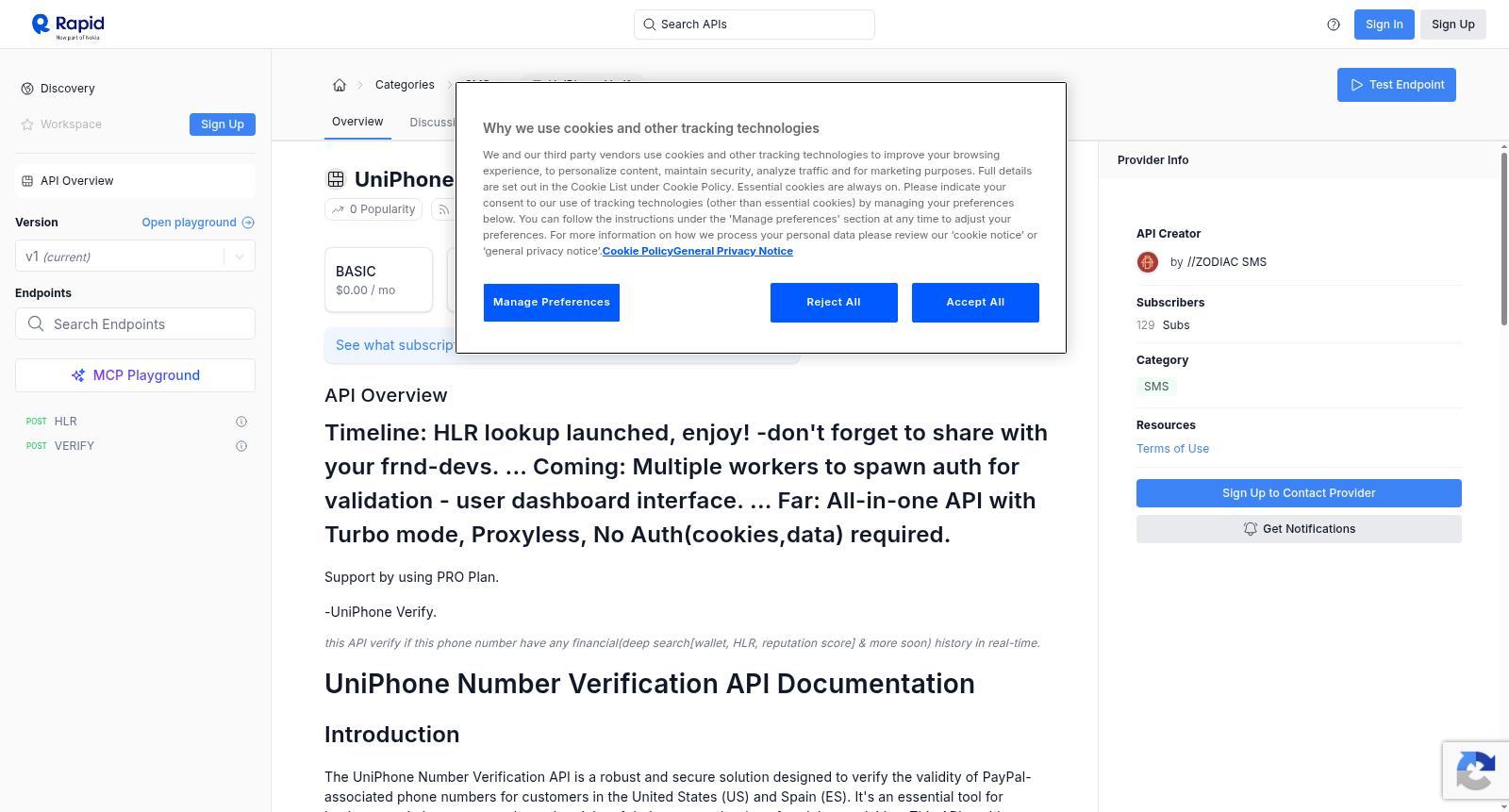Click the 'Provider Info' heading
1509x812 pixels.
click(1152, 160)
